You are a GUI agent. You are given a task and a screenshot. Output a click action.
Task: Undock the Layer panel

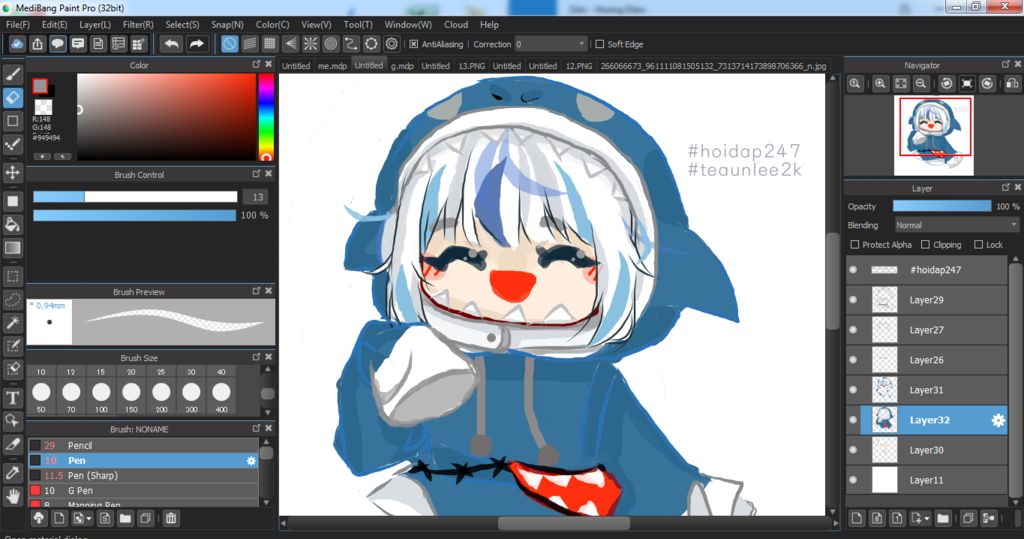point(1005,188)
